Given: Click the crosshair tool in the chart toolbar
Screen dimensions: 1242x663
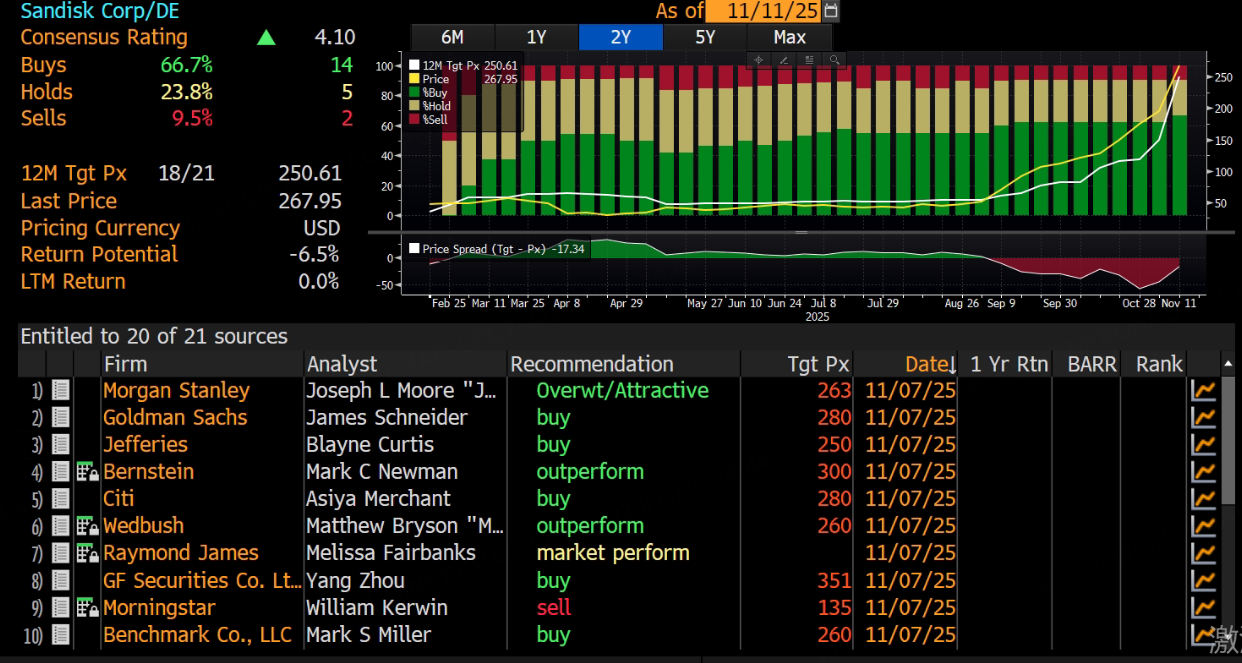Looking at the screenshot, I should point(759,60).
